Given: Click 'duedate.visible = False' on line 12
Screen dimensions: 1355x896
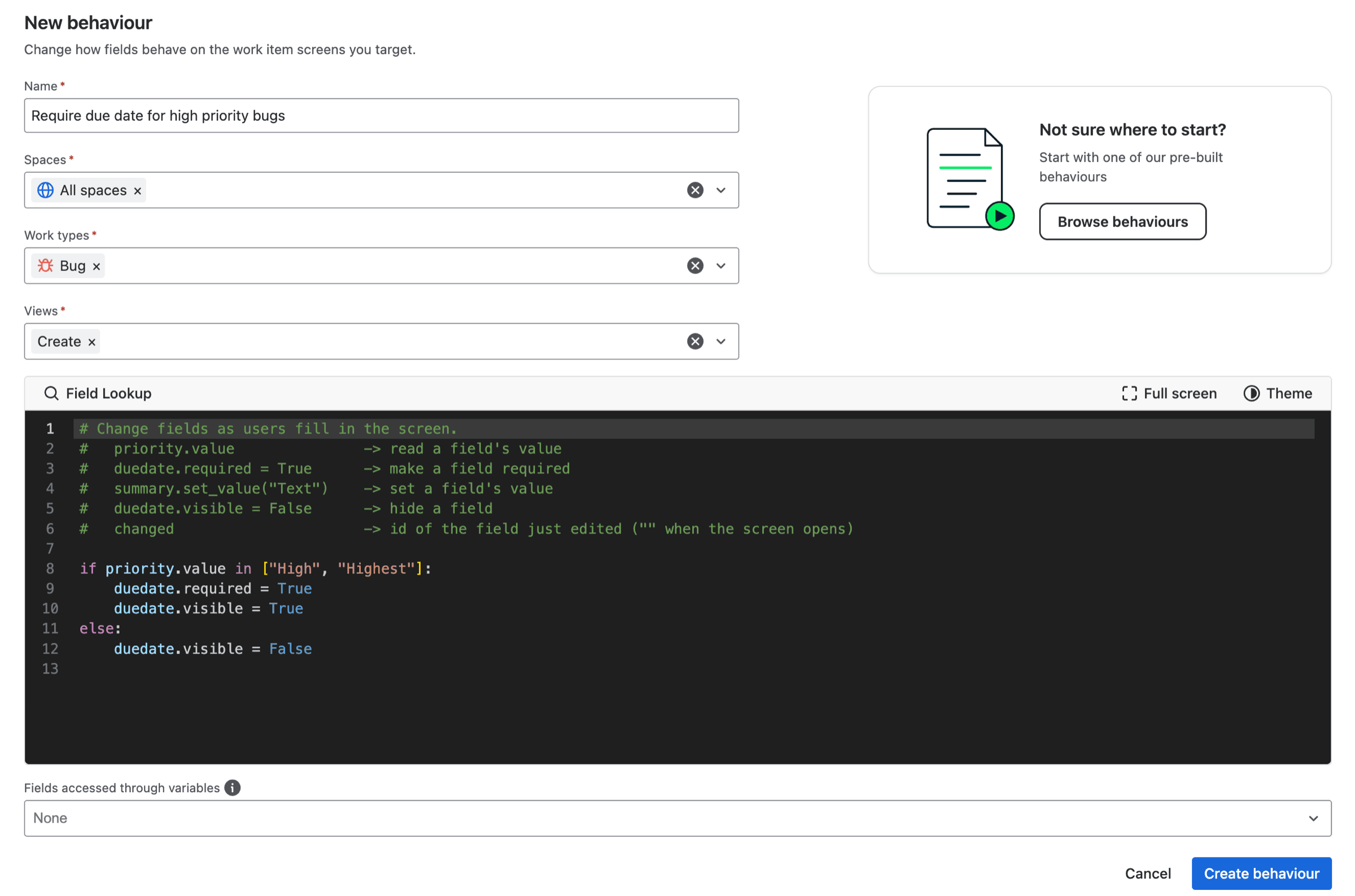Looking at the screenshot, I should [x=212, y=649].
